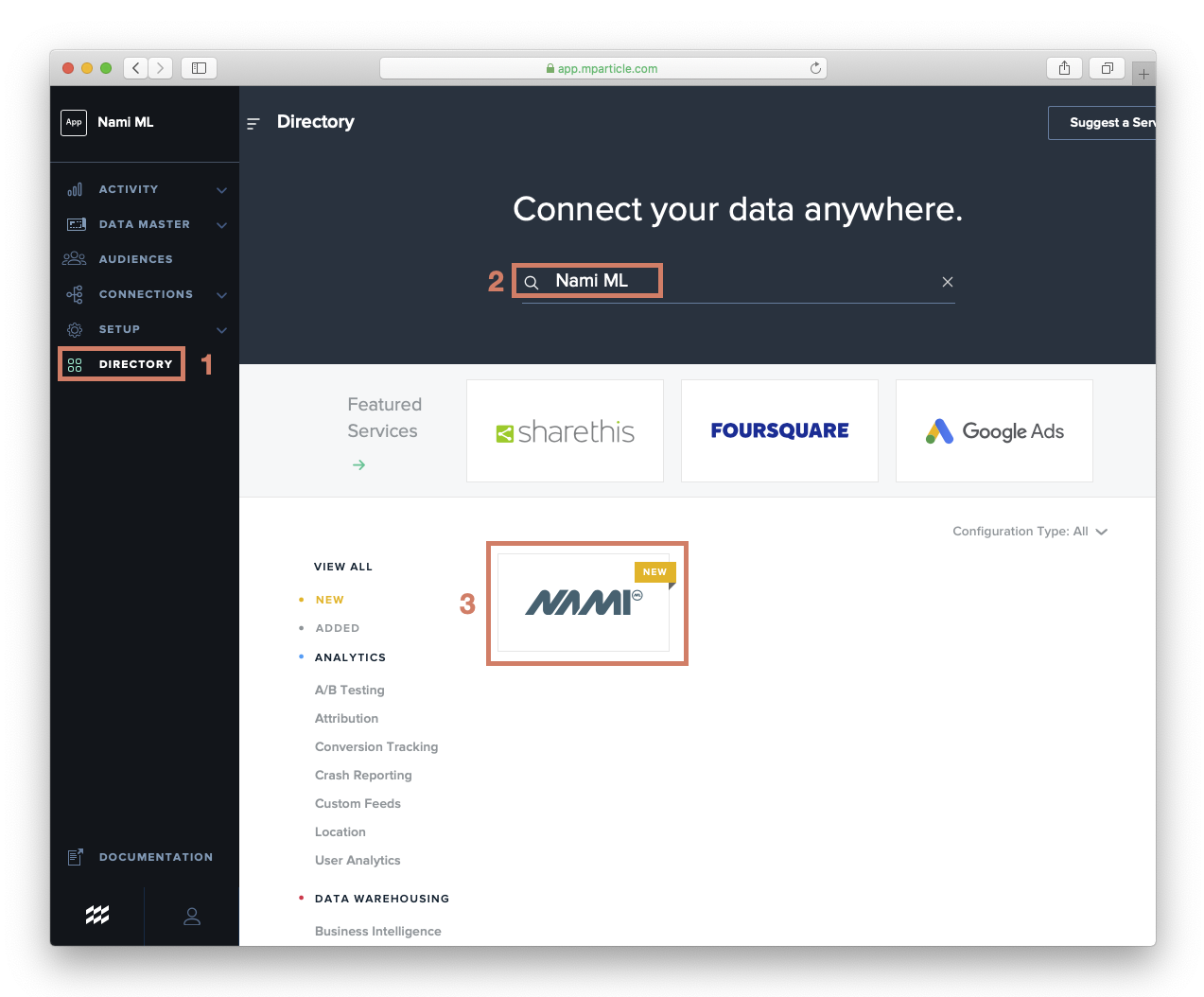Click the Setup gear icon
Viewport: 1204px width, 997px height.
75,329
